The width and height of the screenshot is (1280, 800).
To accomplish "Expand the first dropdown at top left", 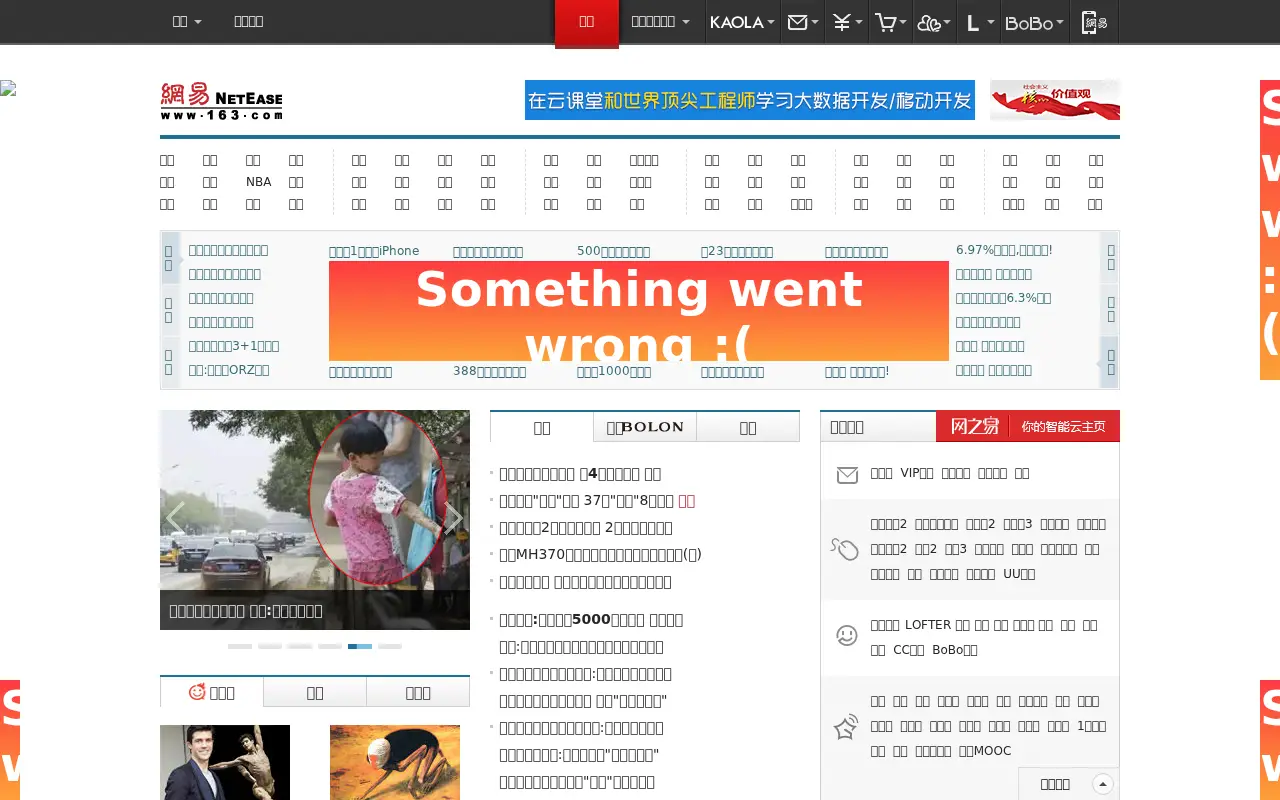I will click(x=187, y=21).
